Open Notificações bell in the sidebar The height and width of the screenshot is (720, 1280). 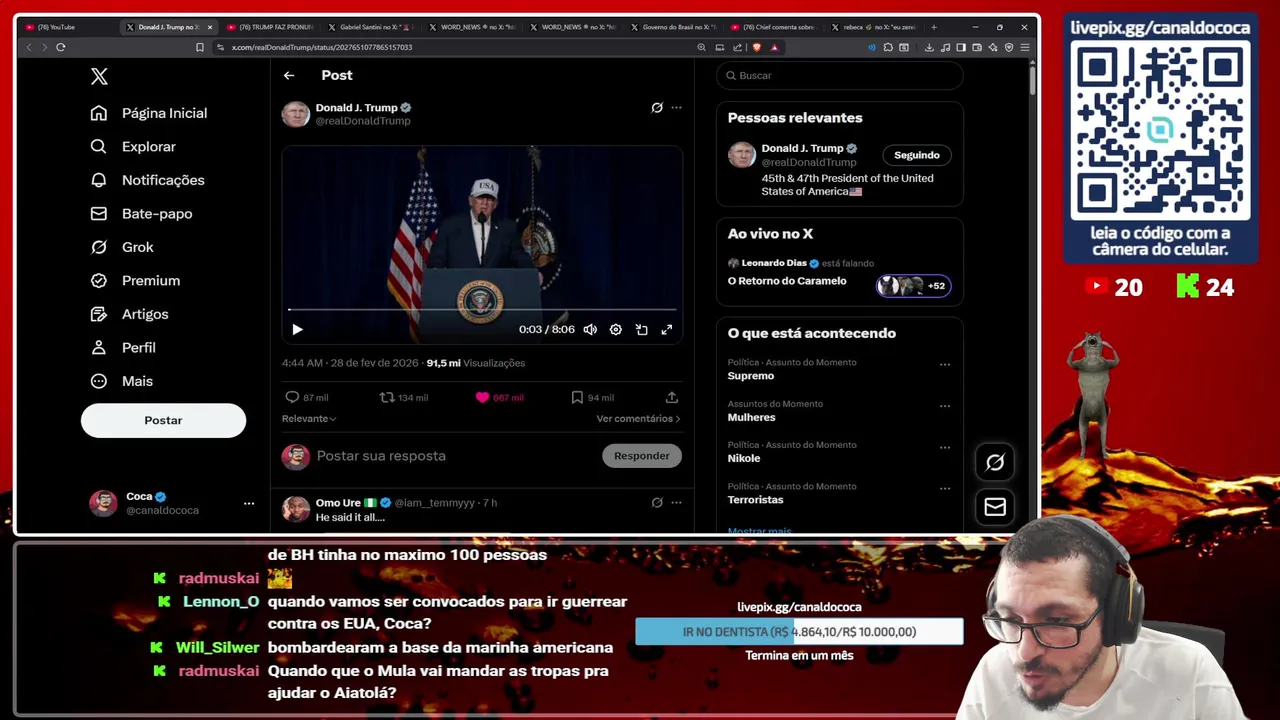point(98,180)
